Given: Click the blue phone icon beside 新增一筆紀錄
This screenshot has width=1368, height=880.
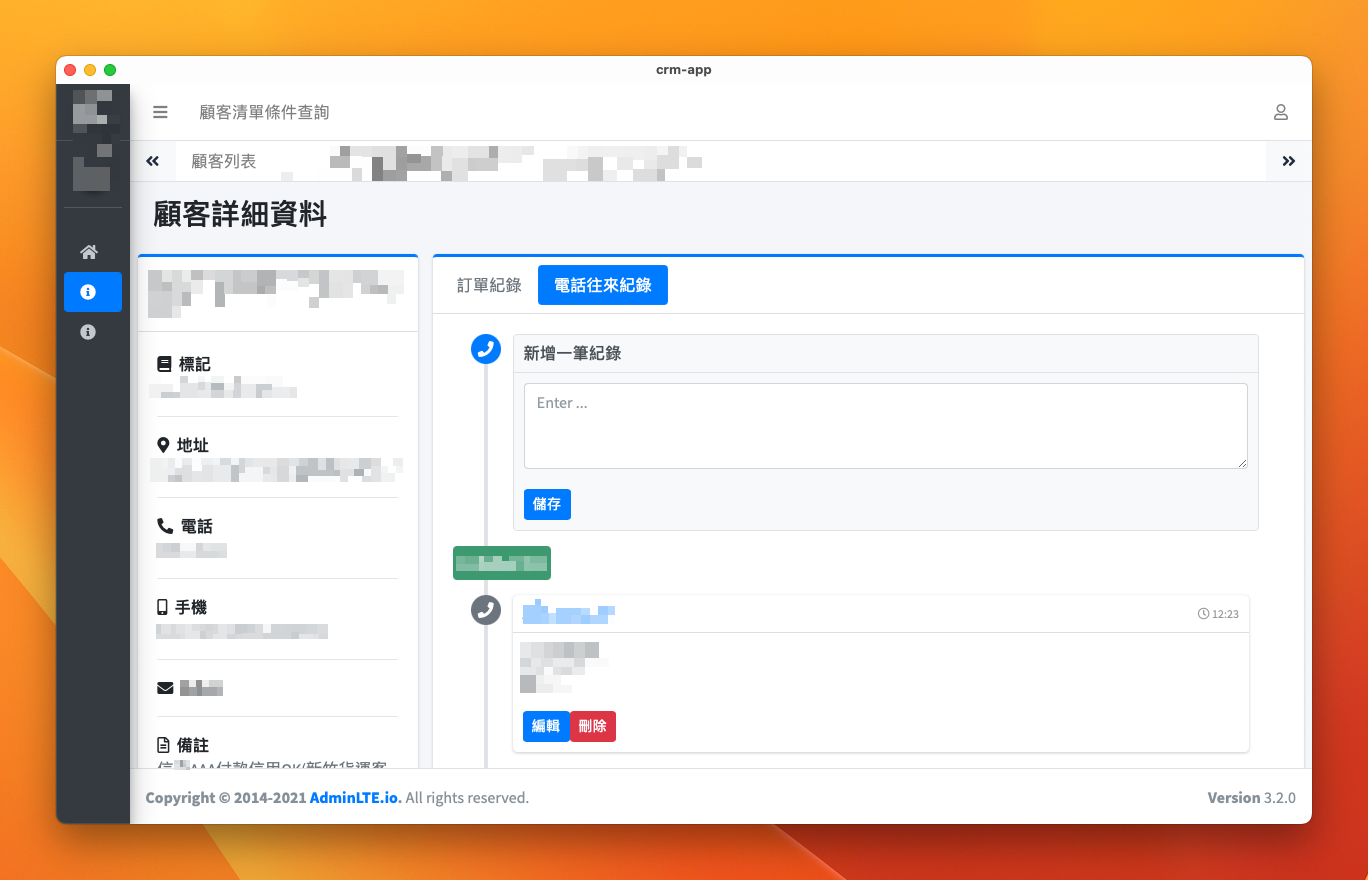Looking at the screenshot, I should 486,349.
